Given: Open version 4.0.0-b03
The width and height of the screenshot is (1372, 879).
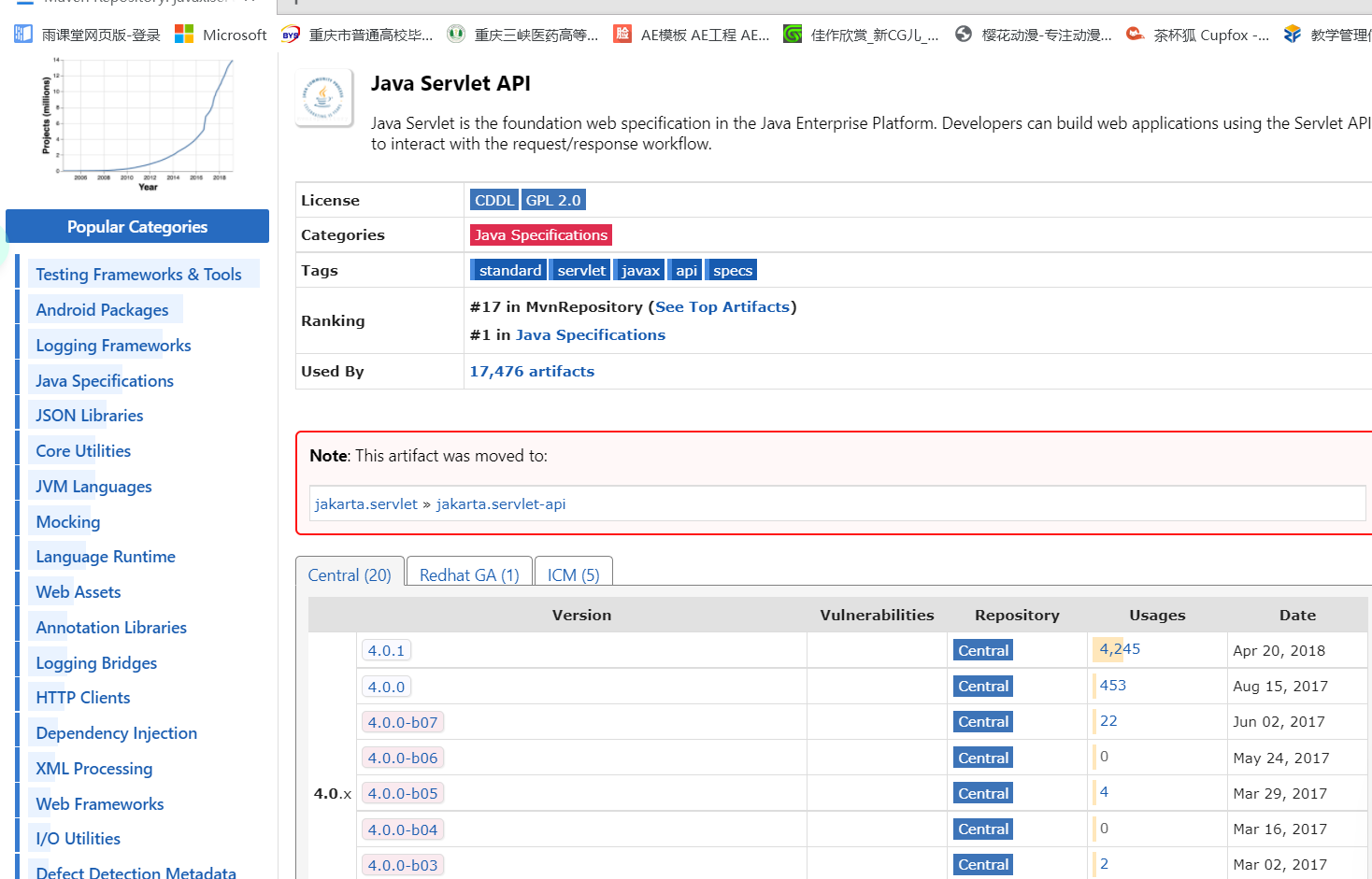Looking at the screenshot, I should point(403,865).
